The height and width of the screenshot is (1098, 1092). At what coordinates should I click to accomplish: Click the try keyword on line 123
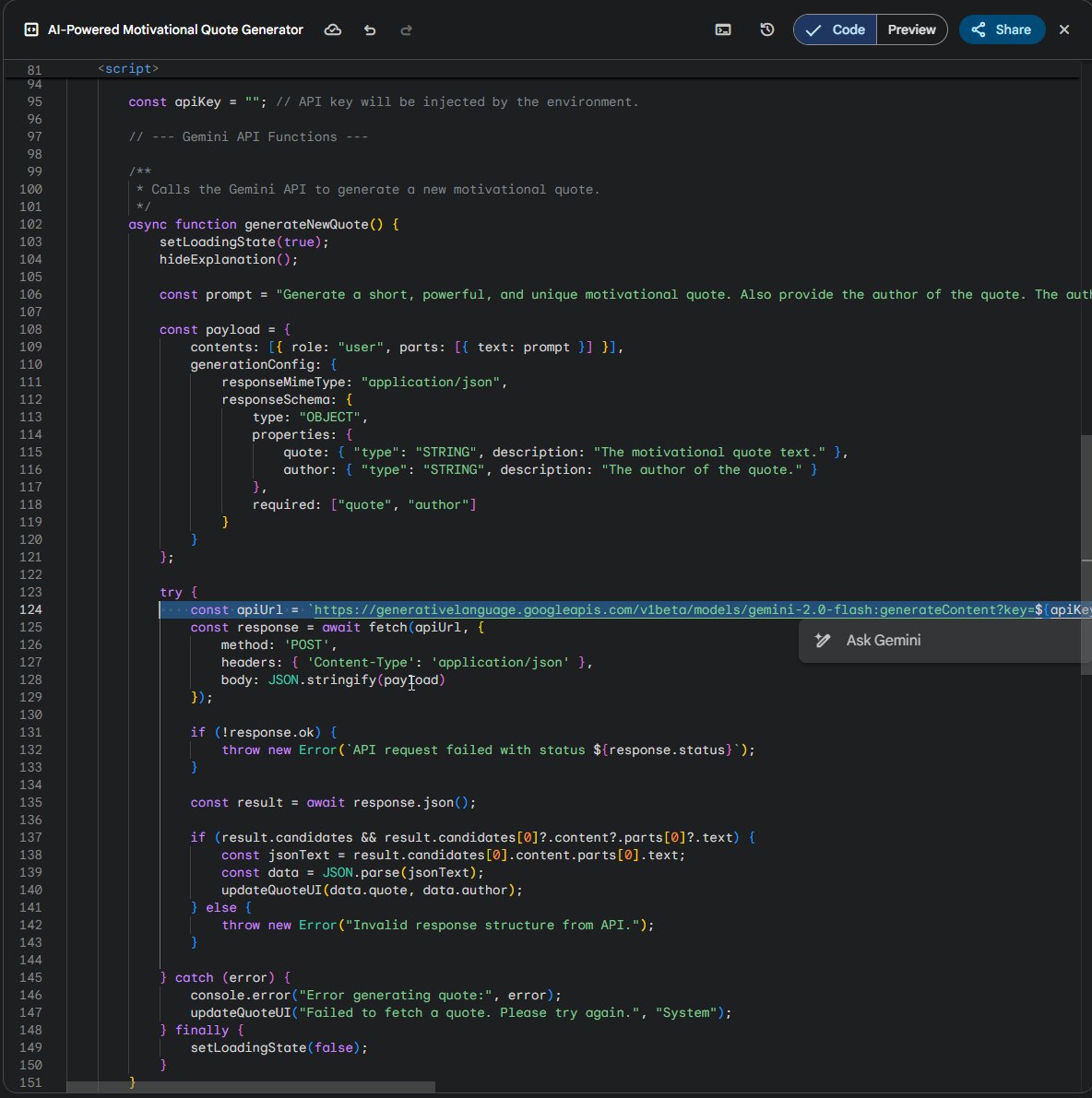[x=171, y=592]
